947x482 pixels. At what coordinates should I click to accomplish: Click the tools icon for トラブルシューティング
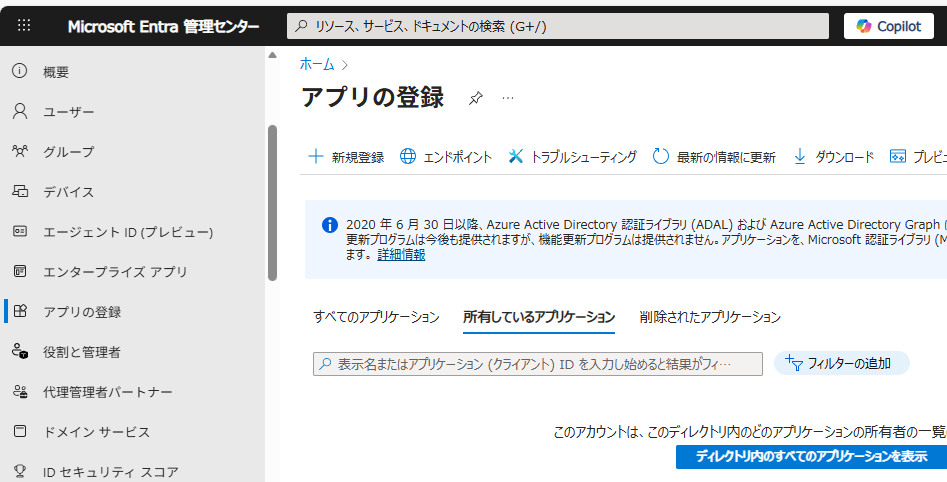(x=515, y=156)
